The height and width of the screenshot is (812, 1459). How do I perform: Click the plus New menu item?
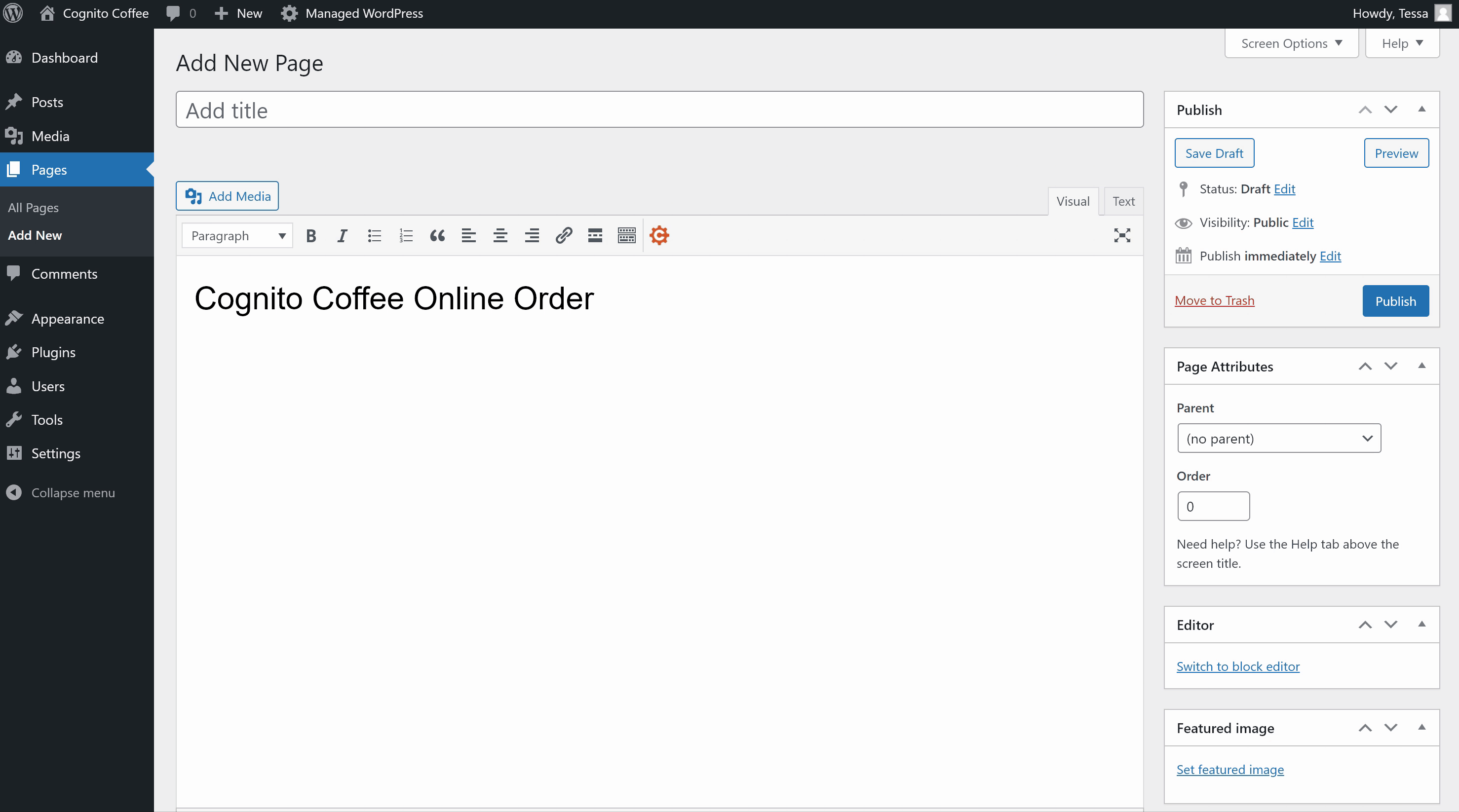tap(238, 13)
